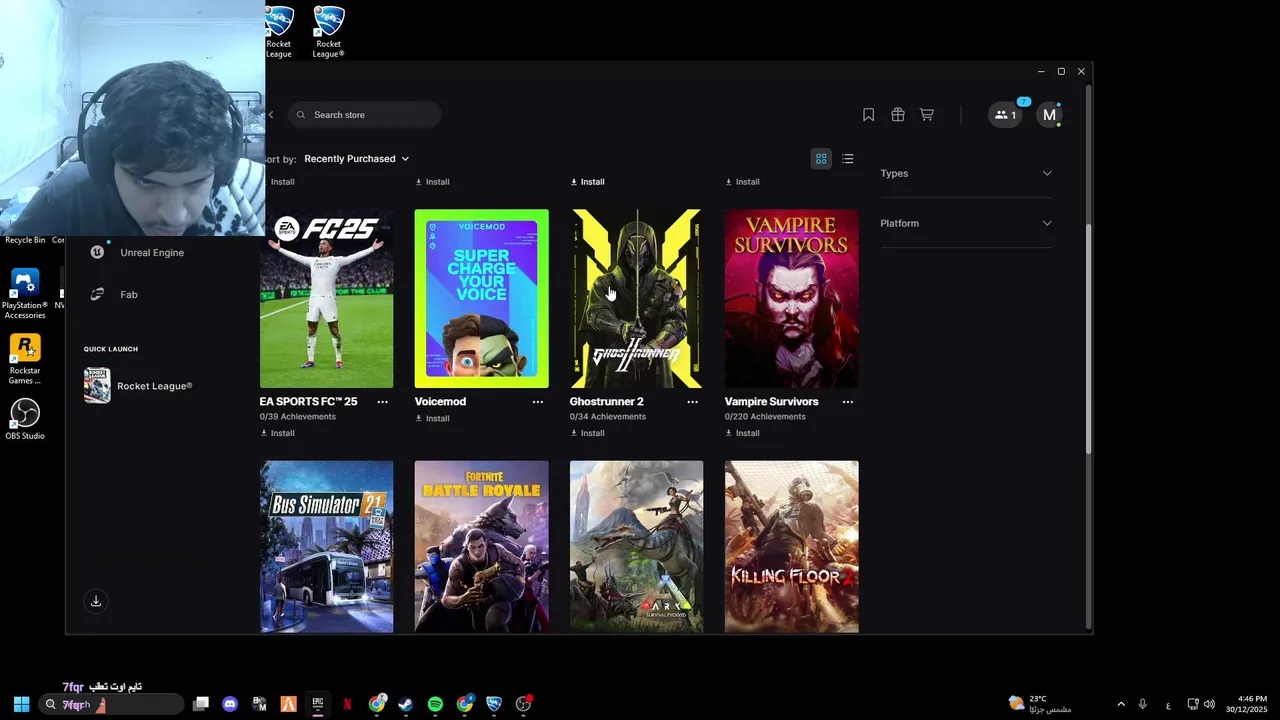Open Netflix from the taskbar

[x=347, y=704]
